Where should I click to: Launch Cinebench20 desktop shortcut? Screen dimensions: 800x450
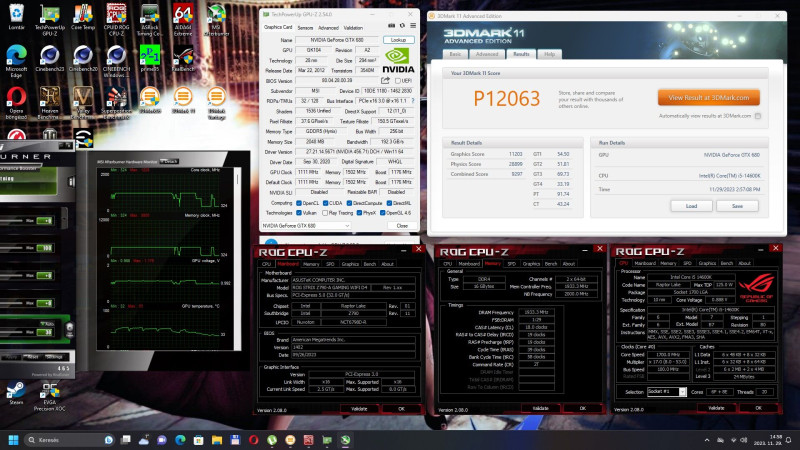click(83, 59)
